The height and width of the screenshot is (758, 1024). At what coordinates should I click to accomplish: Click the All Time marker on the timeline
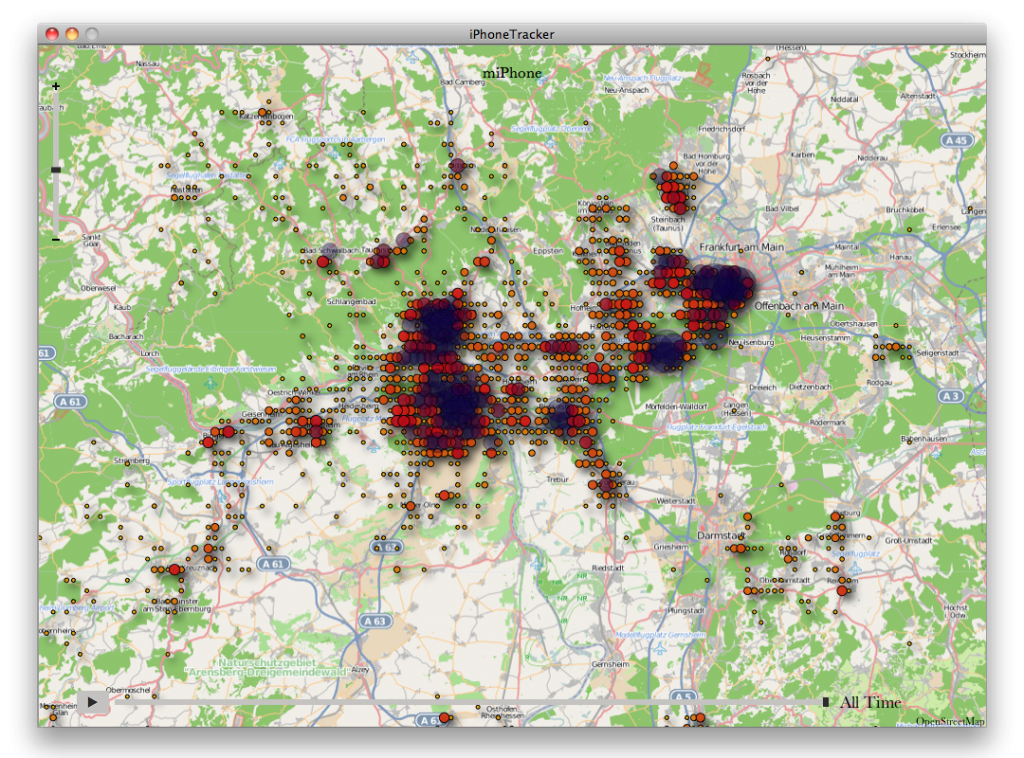point(824,702)
